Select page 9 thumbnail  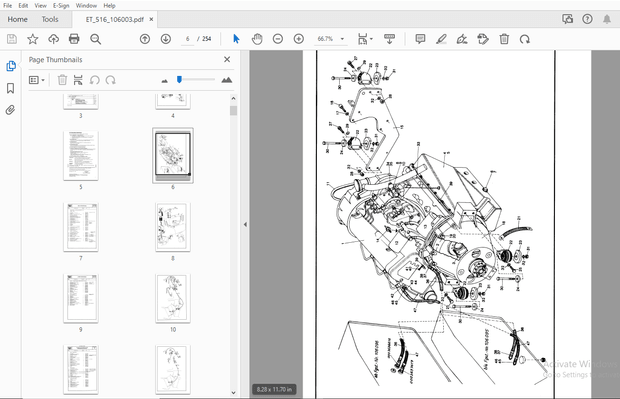[x=81, y=299]
